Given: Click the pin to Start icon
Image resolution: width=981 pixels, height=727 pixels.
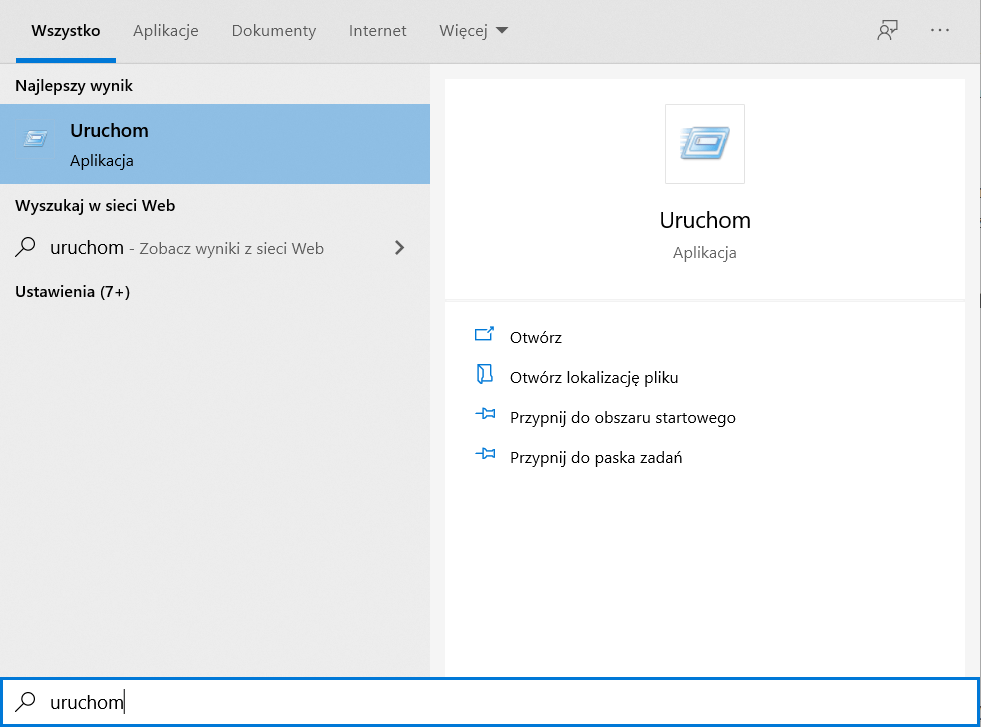Looking at the screenshot, I should [485, 414].
